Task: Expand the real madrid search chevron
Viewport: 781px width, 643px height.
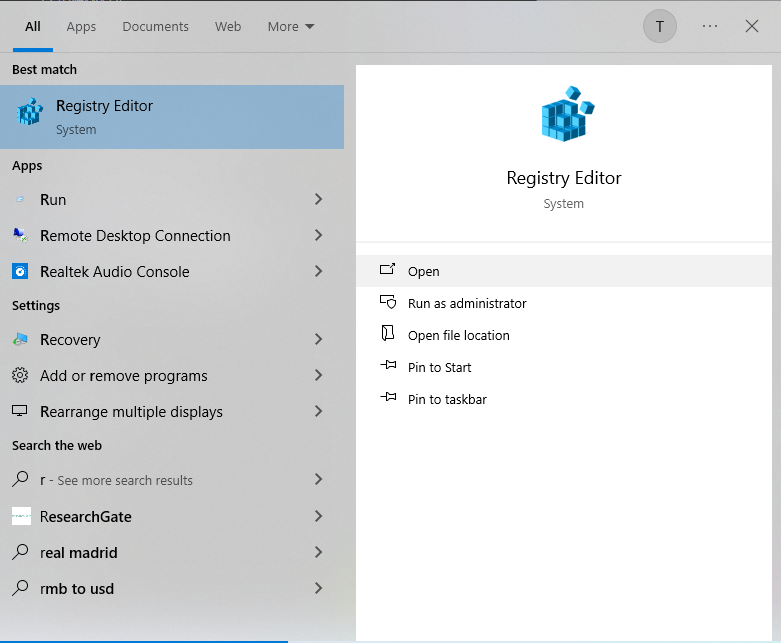Action: coord(318,553)
